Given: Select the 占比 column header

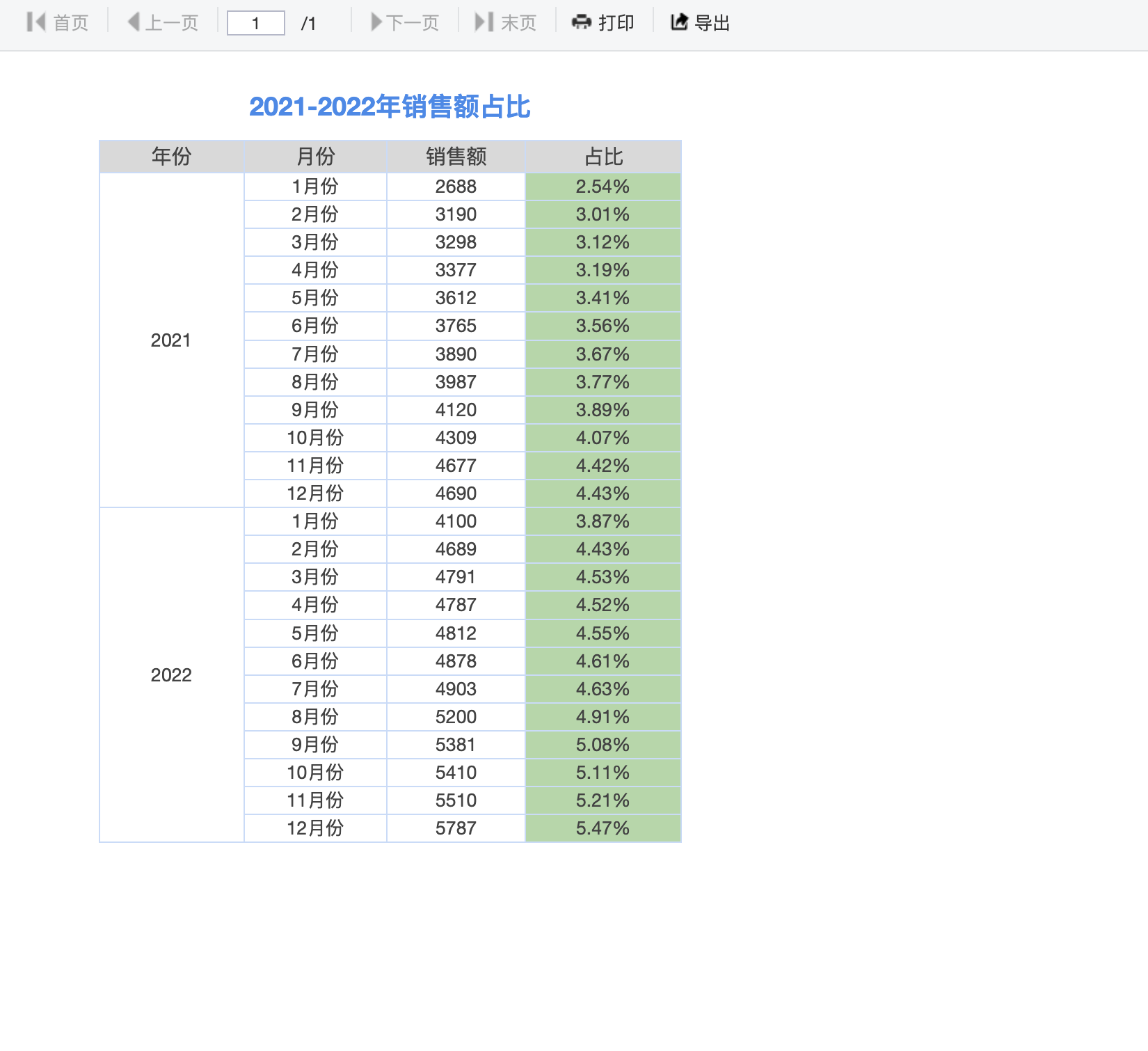Looking at the screenshot, I should point(603,157).
